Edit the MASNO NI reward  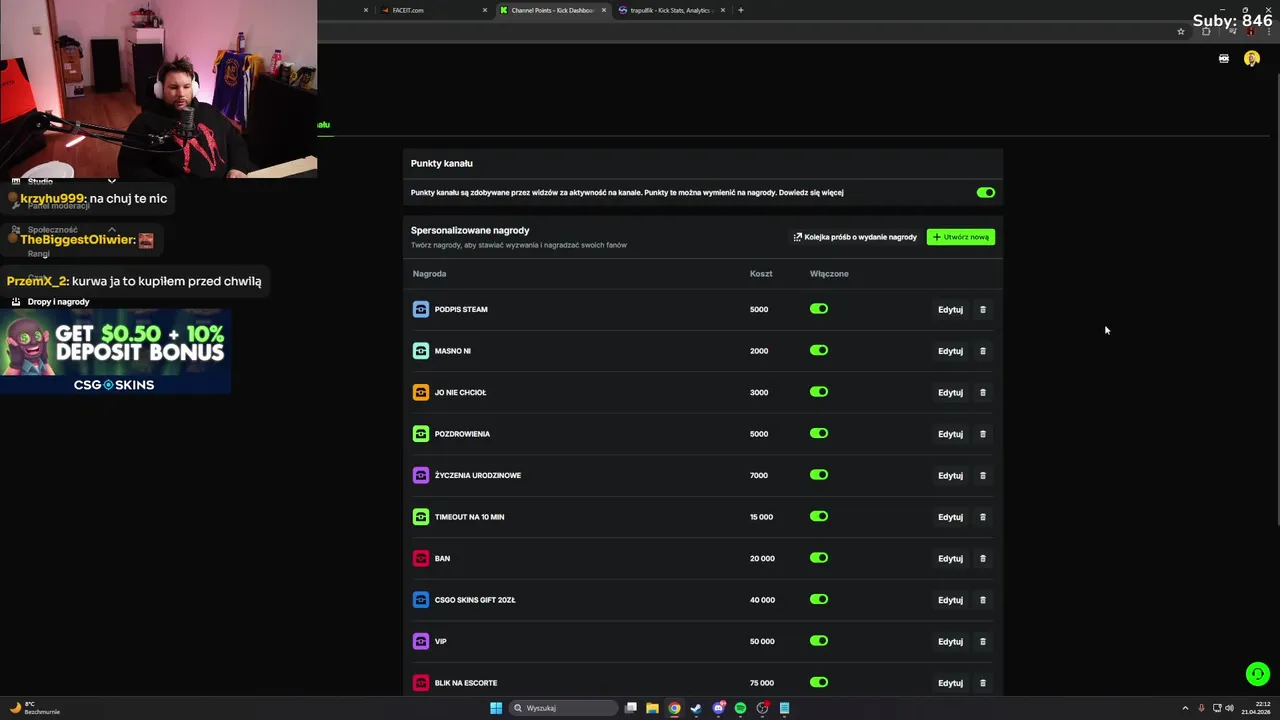pyautogui.click(x=950, y=351)
